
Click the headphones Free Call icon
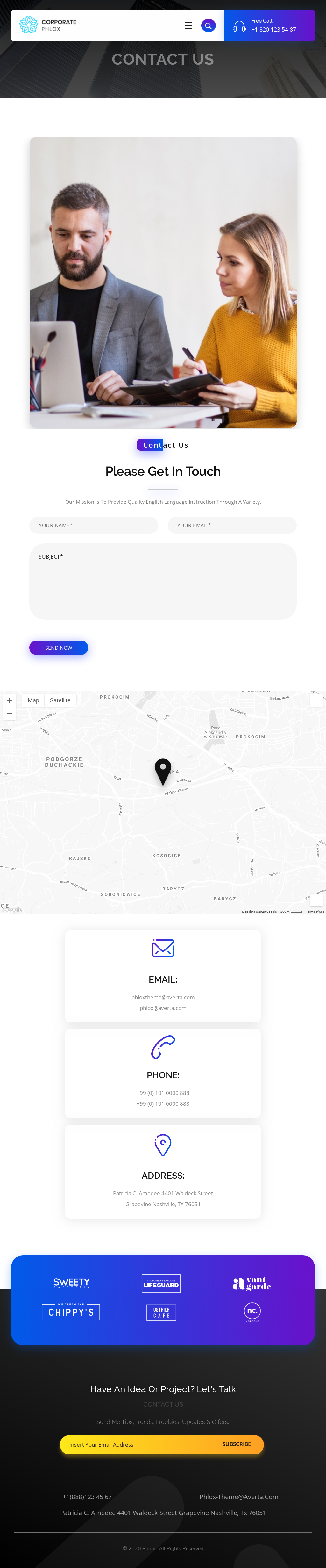pyautogui.click(x=240, y=26)
